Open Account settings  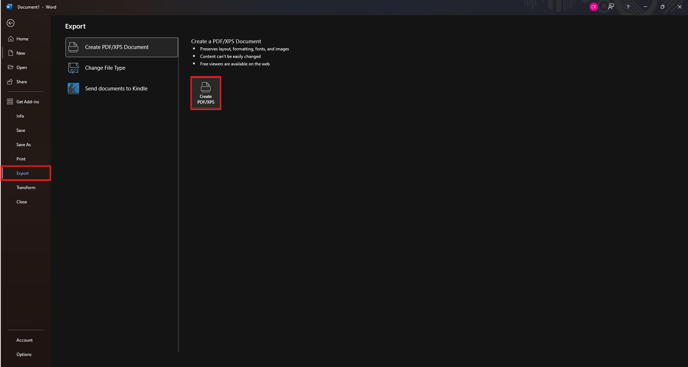tap(26, 340)
